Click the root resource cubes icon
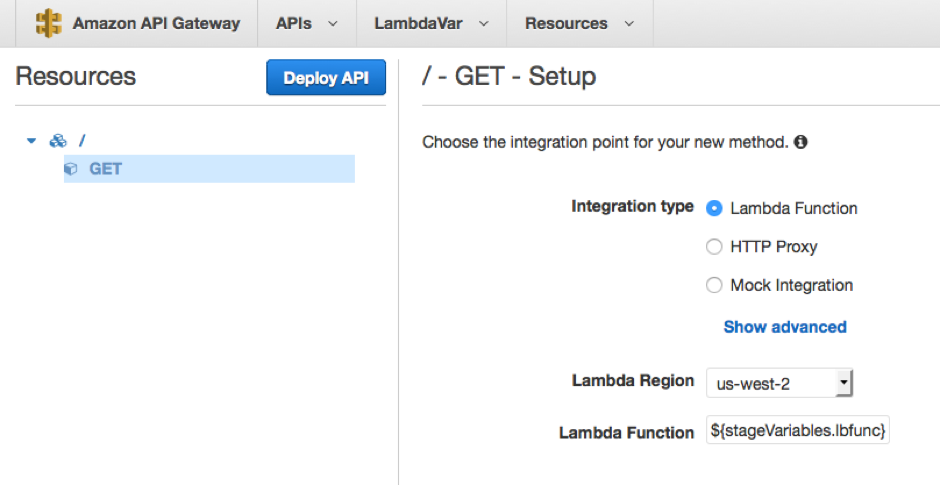 pos(58,141)
